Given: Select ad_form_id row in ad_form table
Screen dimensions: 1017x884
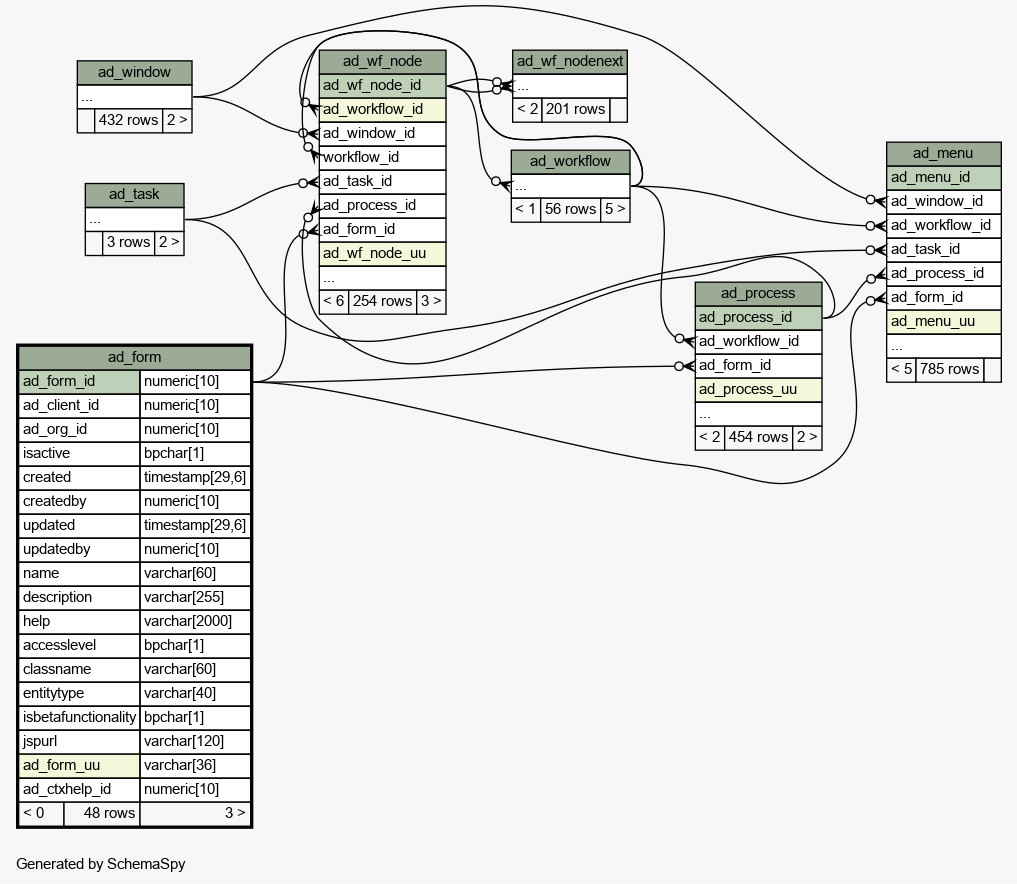Looking at the screenshot, I should tap(134, 381).
